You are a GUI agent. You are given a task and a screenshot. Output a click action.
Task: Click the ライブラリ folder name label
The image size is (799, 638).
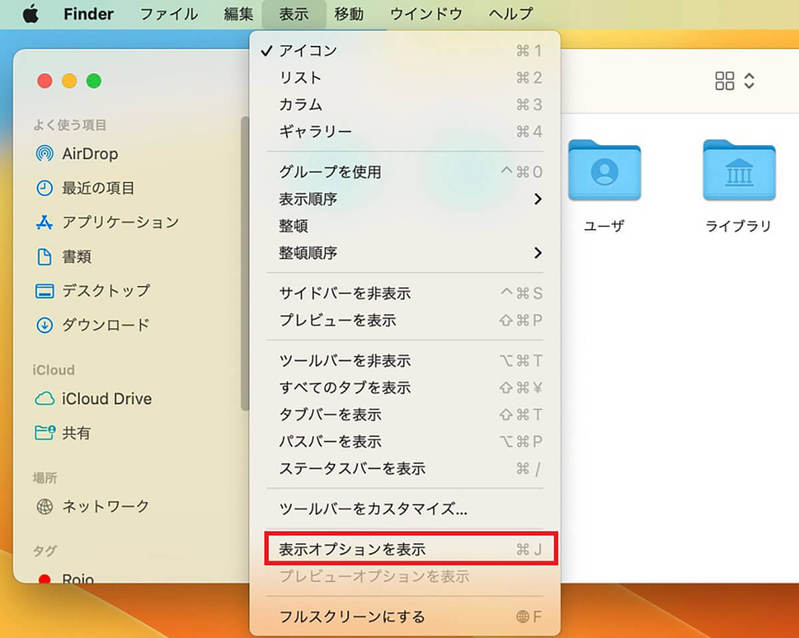[x=739, y=226]
